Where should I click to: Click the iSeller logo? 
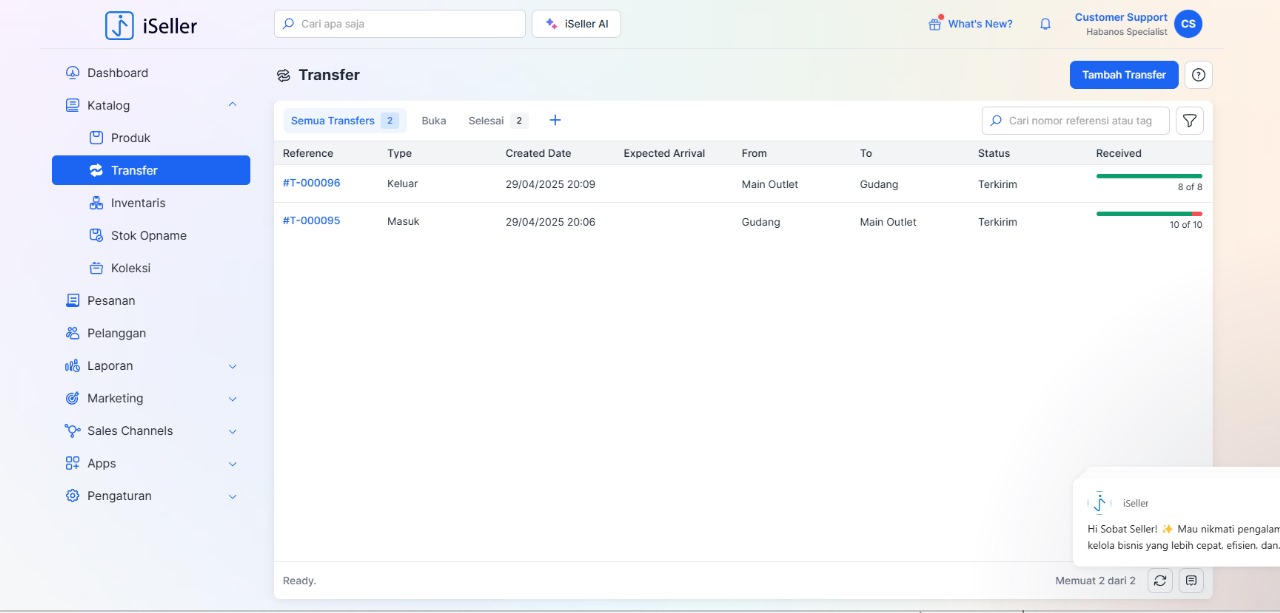[x=151, y=25]
